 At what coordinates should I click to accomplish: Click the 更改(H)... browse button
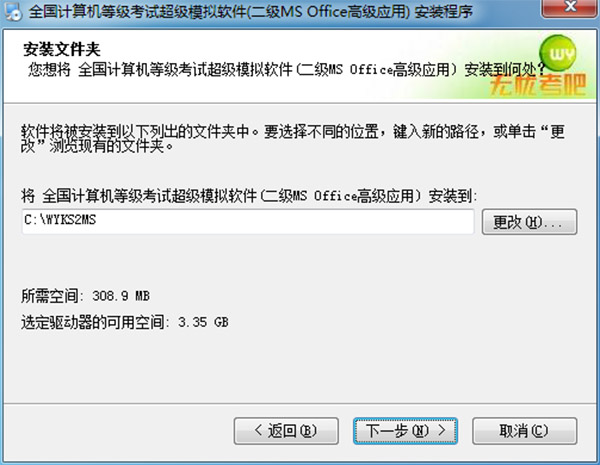tap(529, 222)
